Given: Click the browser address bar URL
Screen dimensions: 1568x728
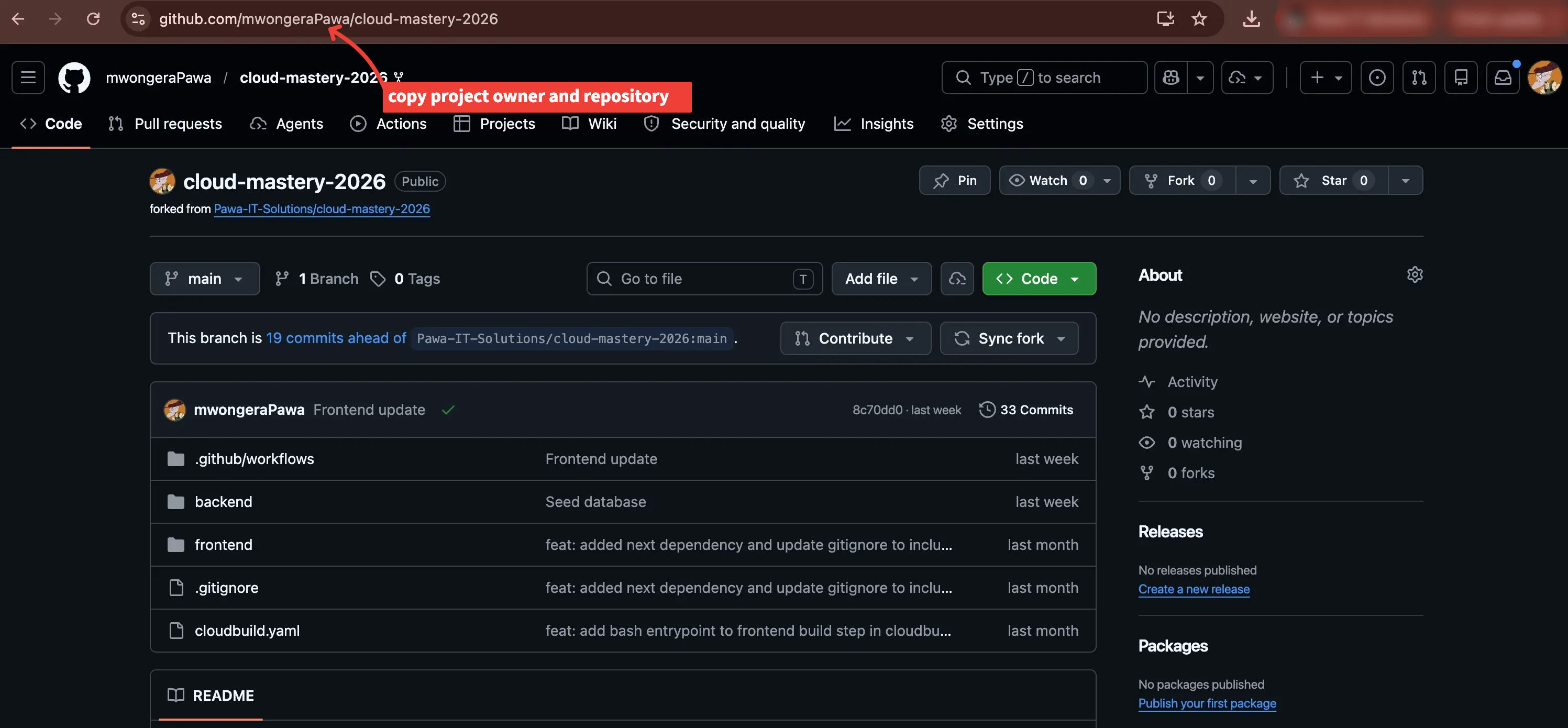Looking at the screenshot, I should (x=329, y=19).
